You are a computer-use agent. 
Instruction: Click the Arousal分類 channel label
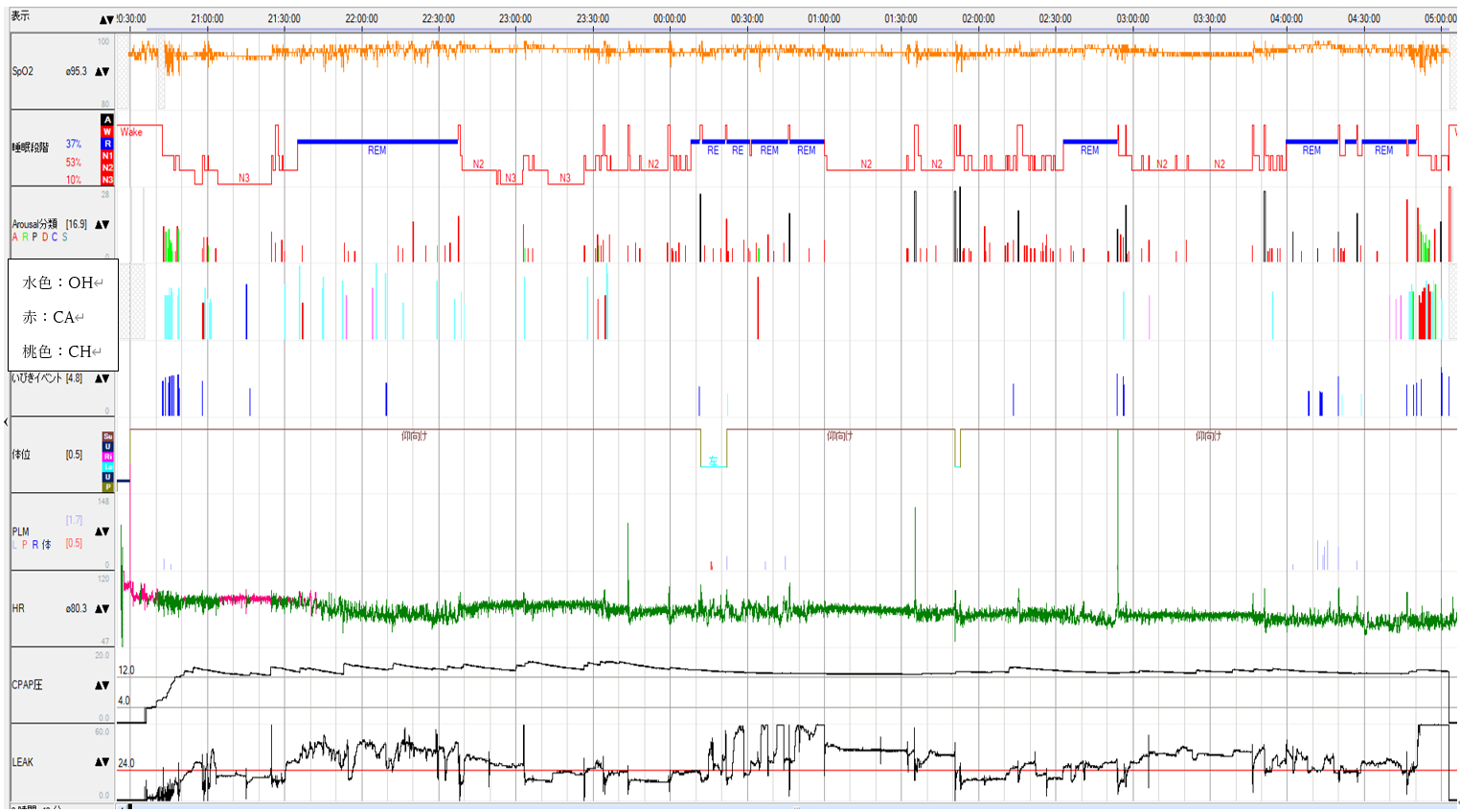tap(34, 224)
